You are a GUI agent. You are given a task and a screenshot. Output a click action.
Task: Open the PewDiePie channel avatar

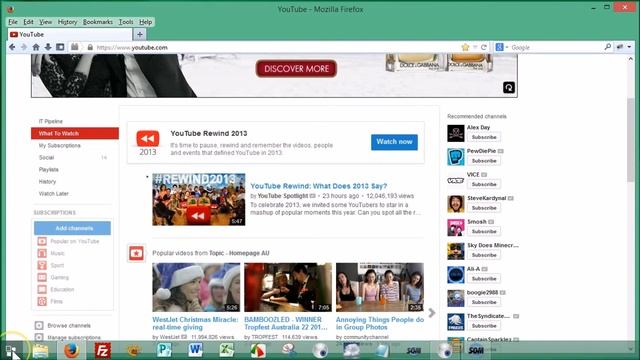point(456,157)
